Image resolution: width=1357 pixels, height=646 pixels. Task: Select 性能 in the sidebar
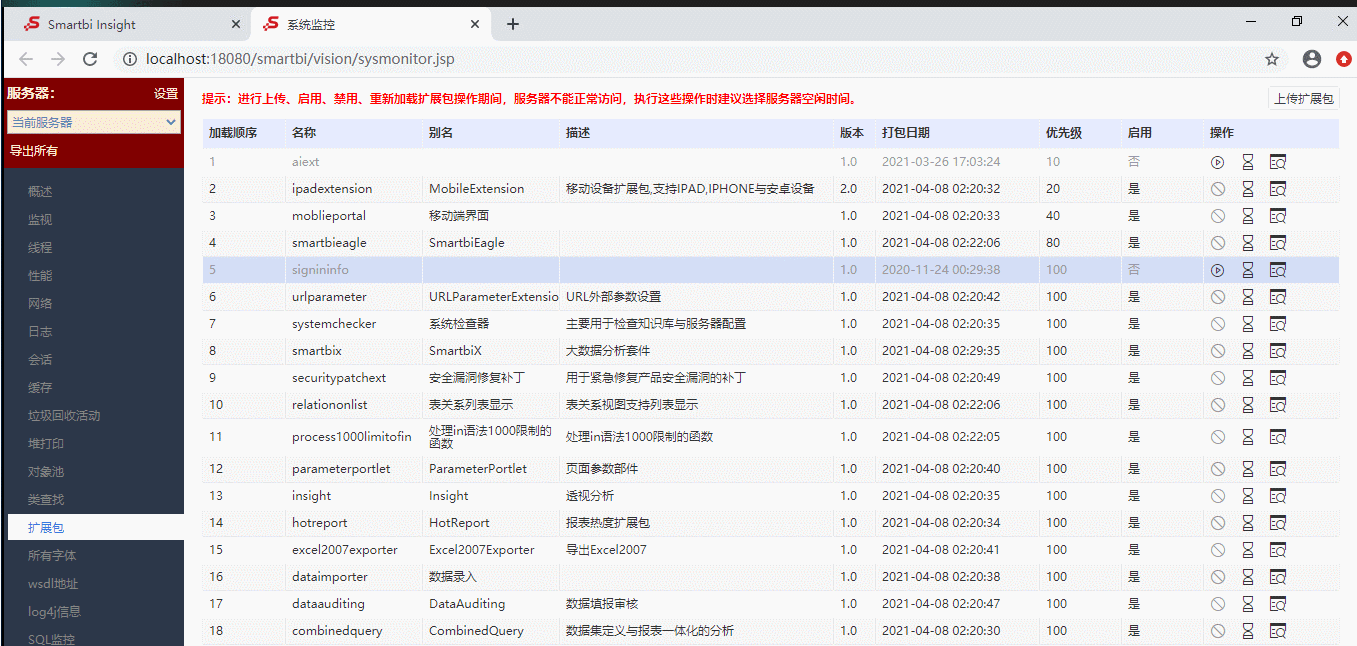[40, 276]
